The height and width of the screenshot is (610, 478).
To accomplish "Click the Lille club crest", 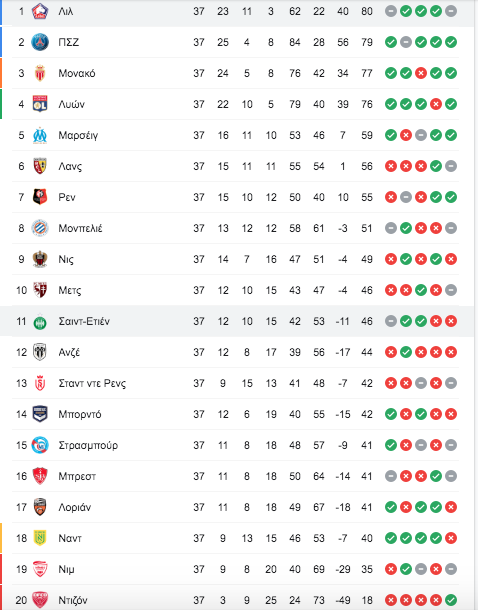I will pyautogui.click(x=40, y=11).
